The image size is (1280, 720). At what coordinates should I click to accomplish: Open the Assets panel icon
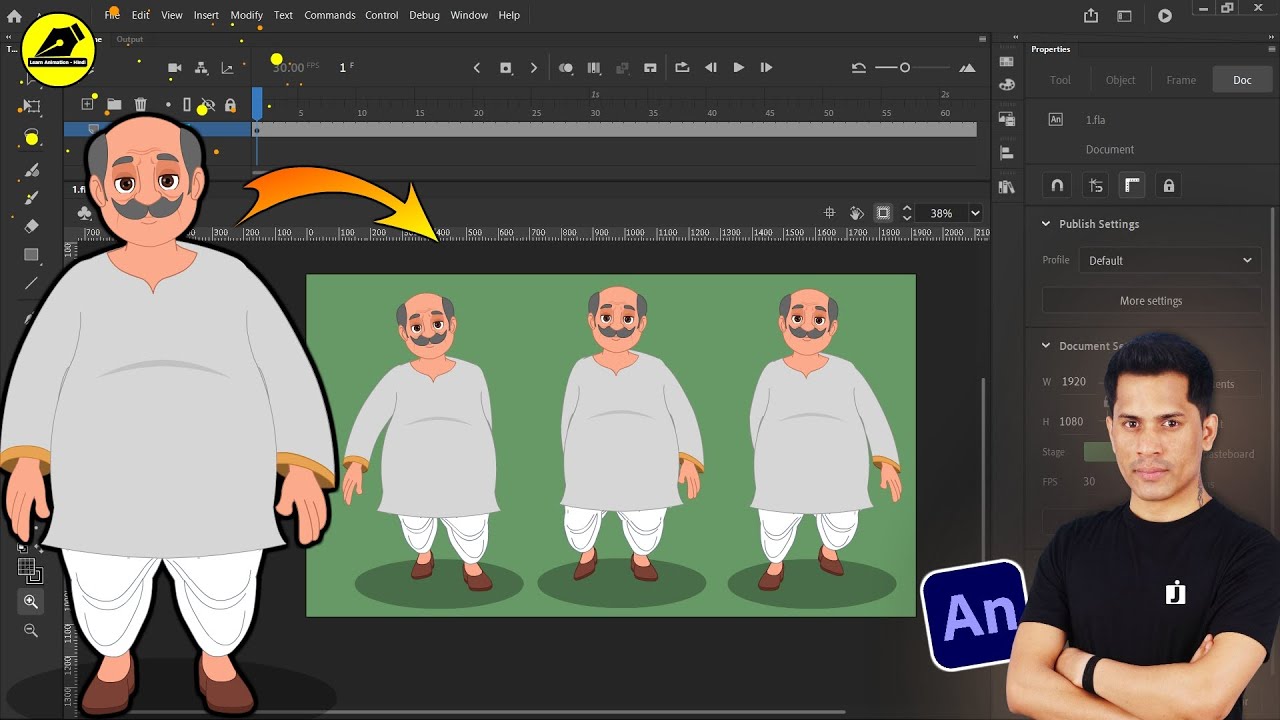click(1007, 119)
